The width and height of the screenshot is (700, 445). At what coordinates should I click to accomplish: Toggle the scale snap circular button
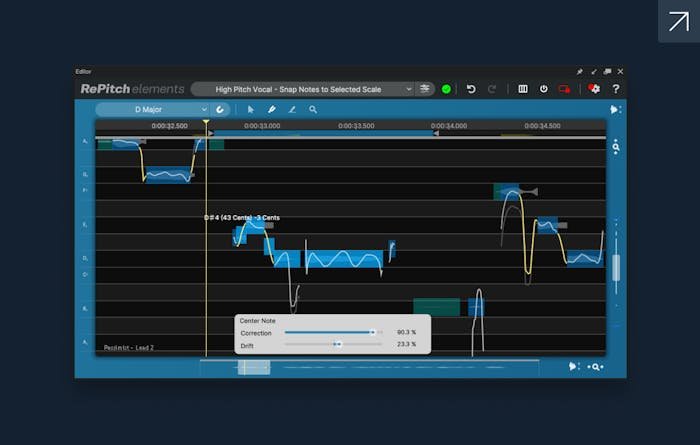coord(221,109)
